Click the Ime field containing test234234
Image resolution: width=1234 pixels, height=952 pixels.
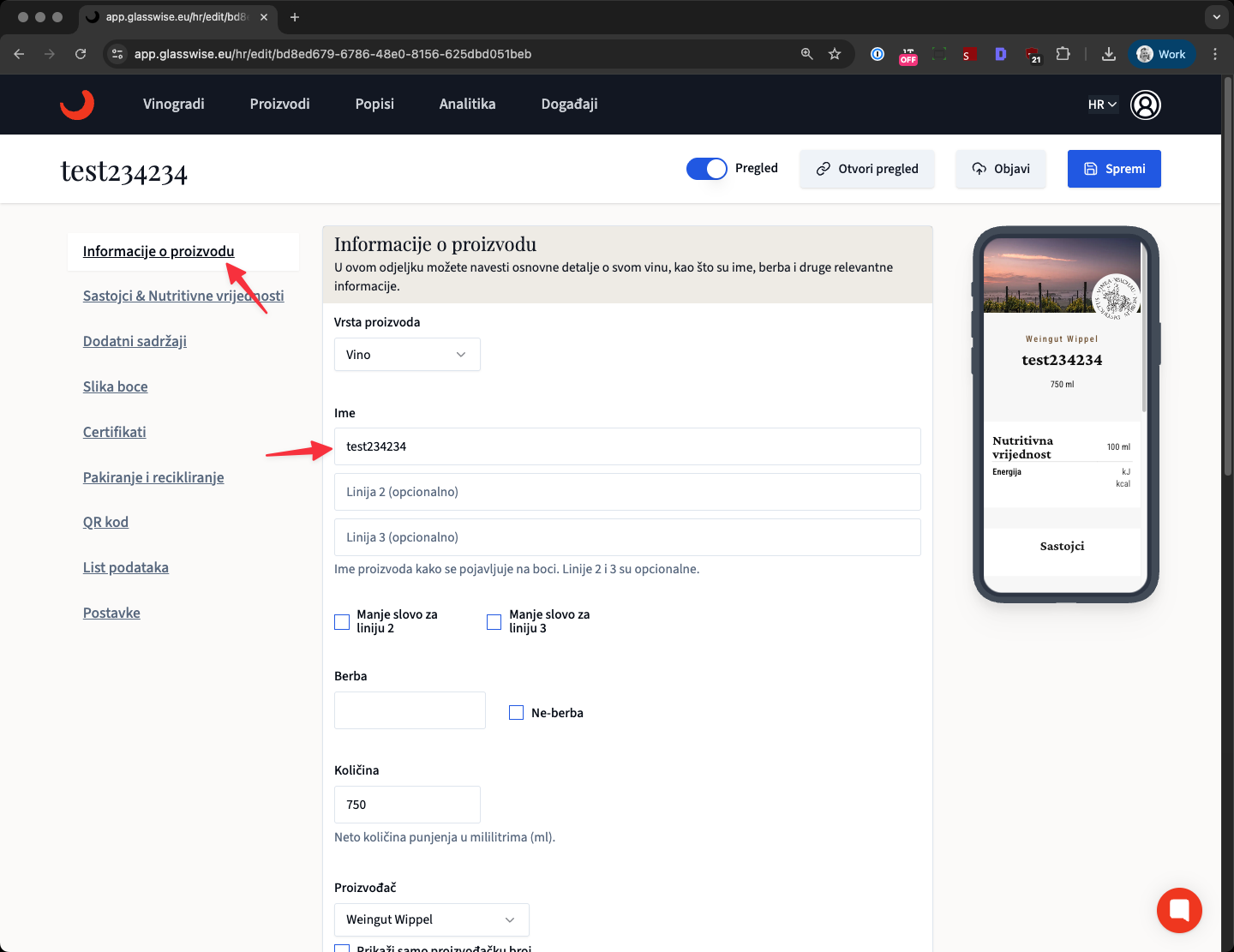(627, 446)
